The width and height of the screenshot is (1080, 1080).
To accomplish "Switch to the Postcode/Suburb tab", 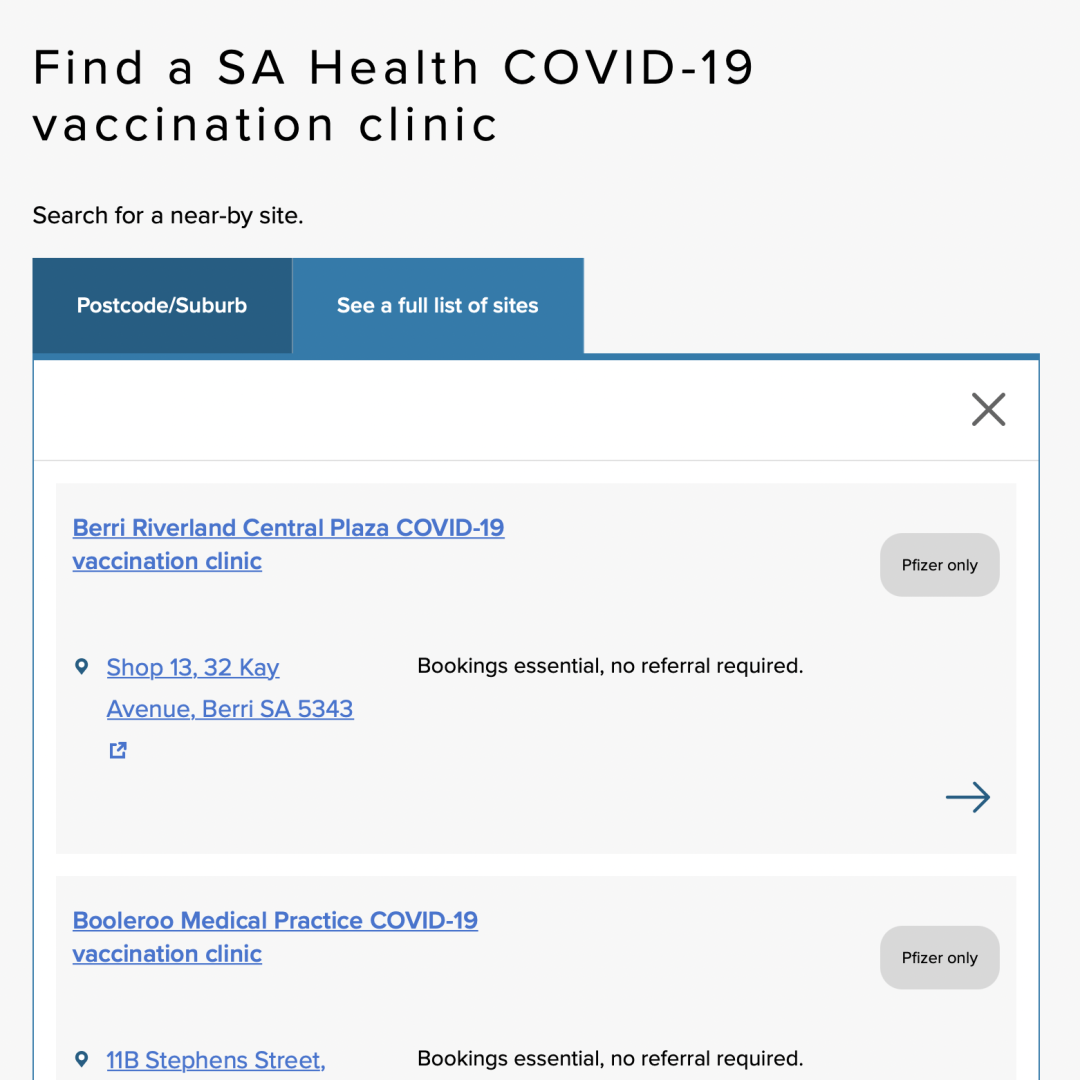I will [x=162, y=305].
